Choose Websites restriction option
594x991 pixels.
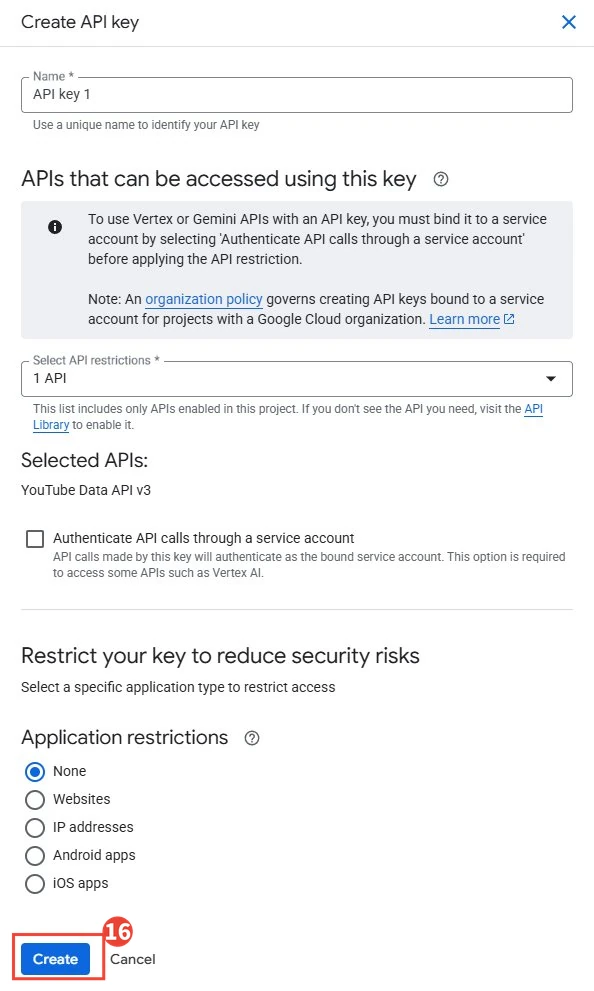(35, 799)
